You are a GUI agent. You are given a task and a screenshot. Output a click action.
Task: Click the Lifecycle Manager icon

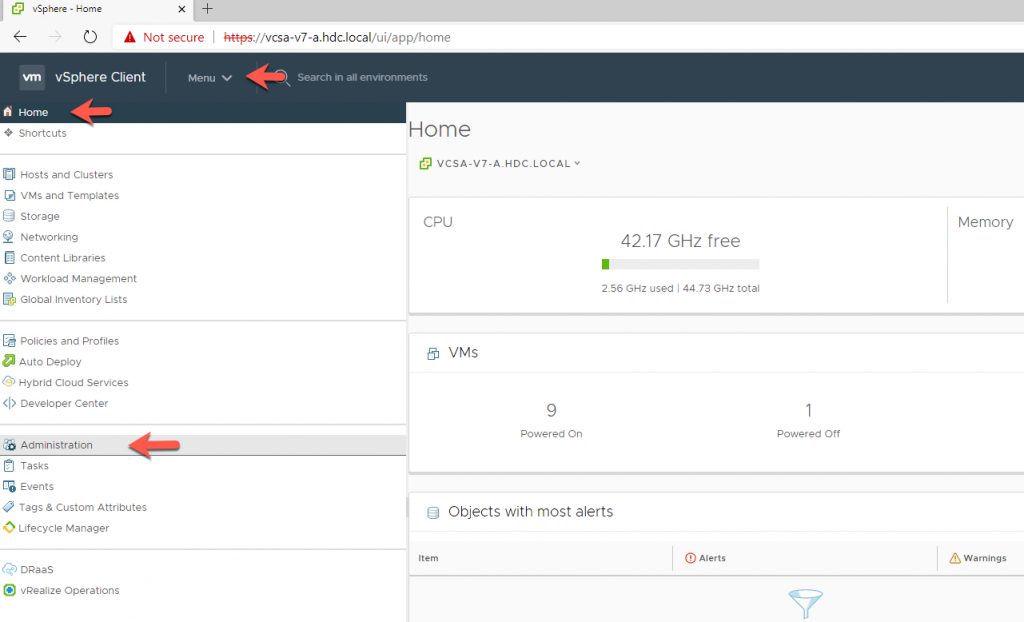tap(8, 527)
